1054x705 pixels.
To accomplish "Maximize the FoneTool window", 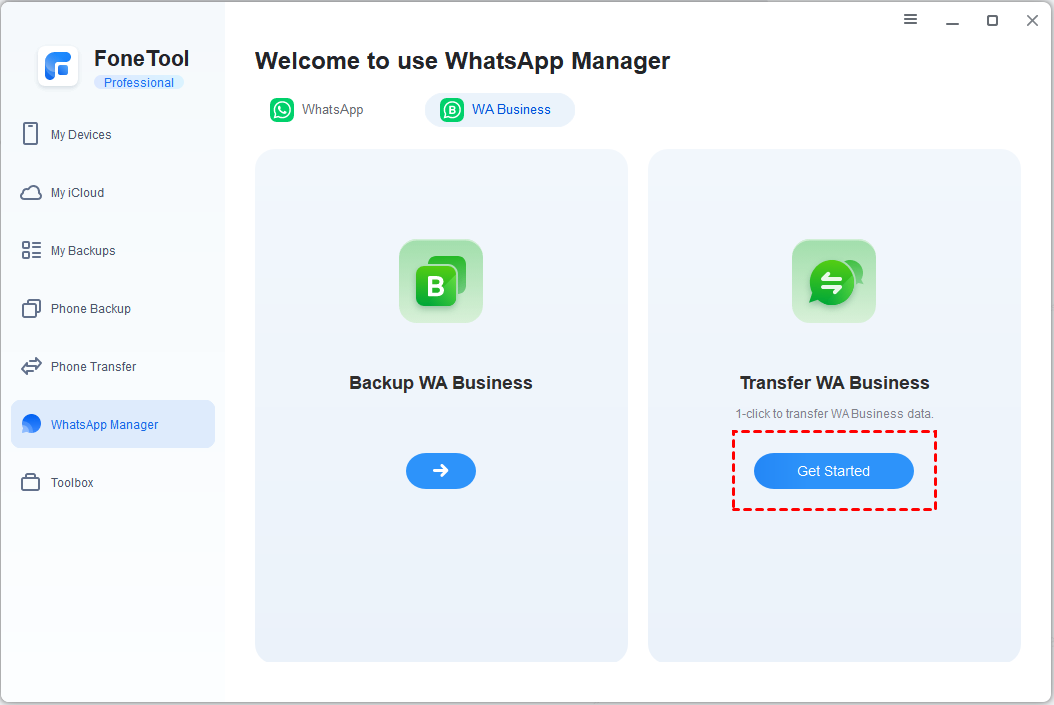I will [992, 20].
